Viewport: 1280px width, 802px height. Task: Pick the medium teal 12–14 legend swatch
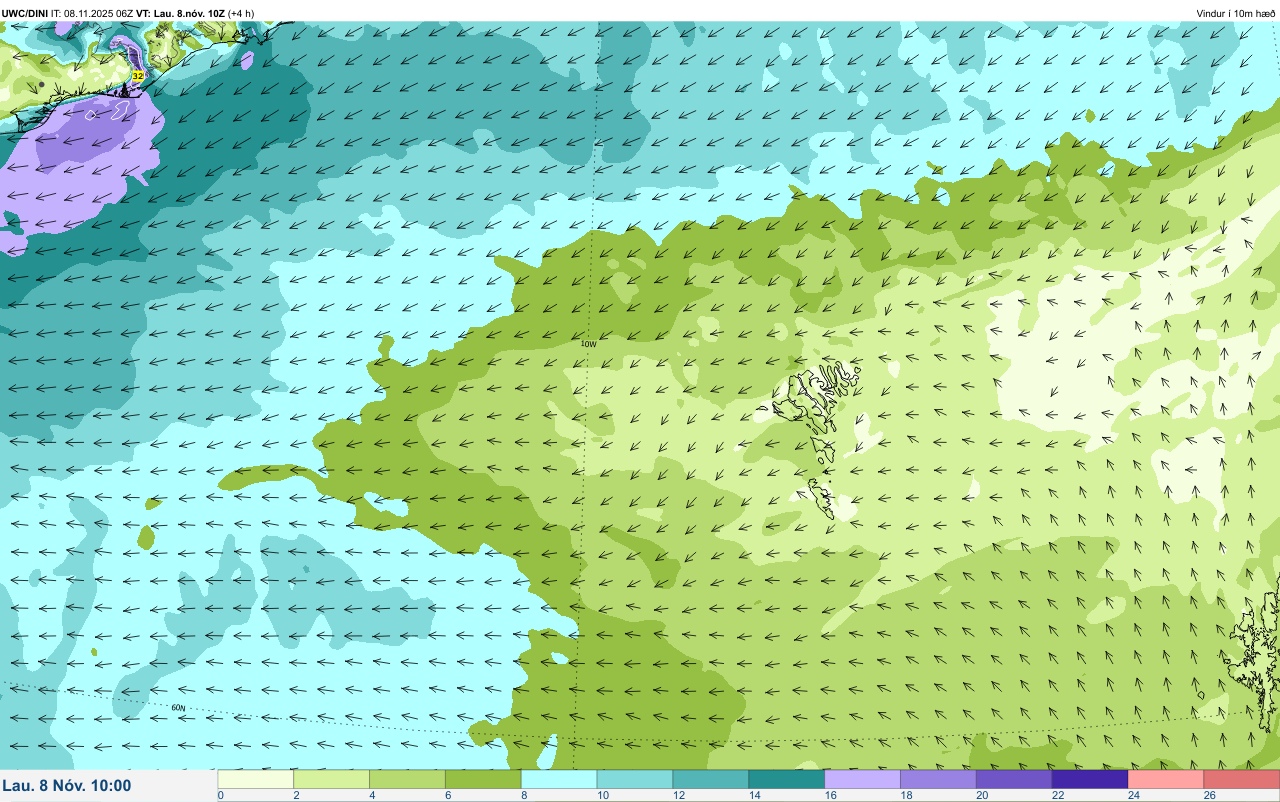click(711, 779)
